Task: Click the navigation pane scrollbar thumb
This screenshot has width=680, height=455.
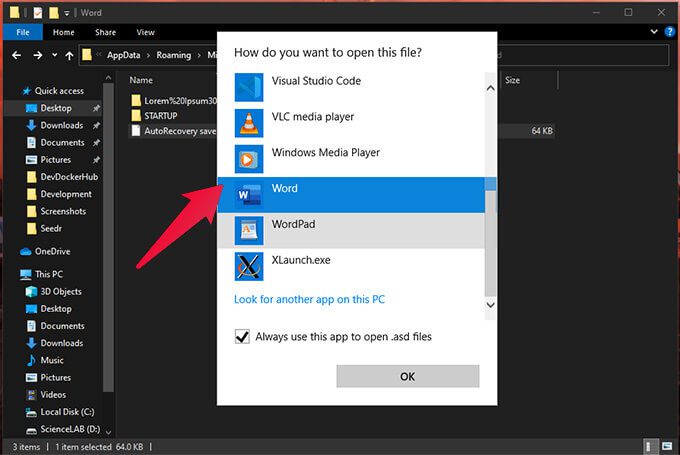Action: pos(108,236)
